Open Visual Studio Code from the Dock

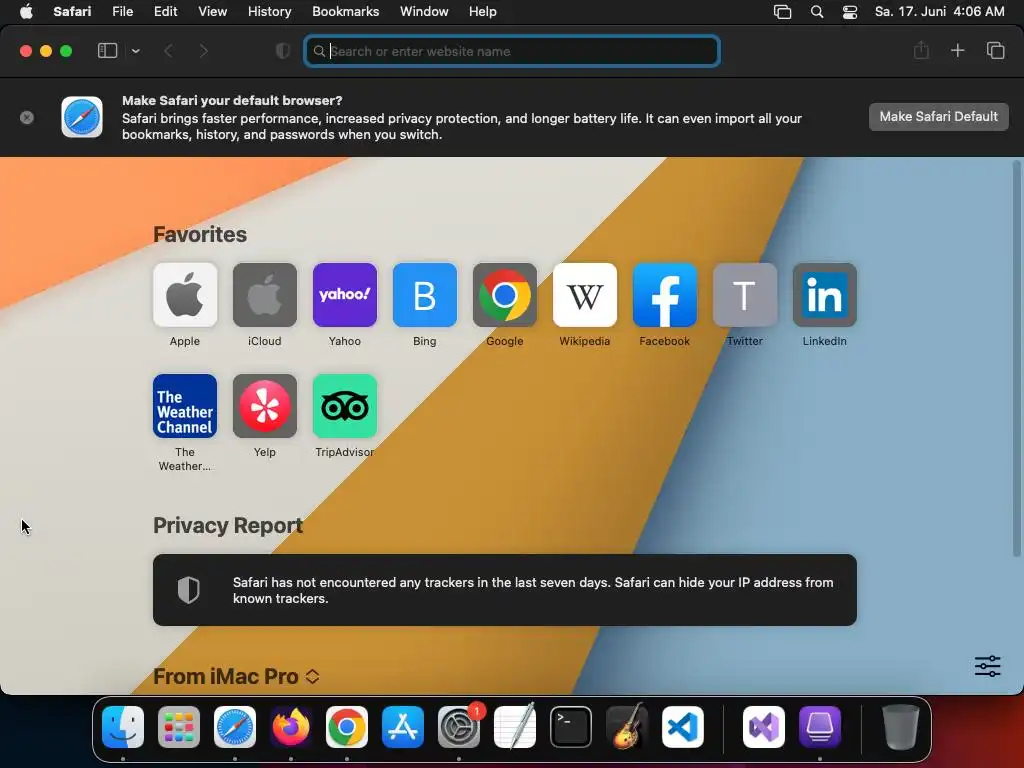(682, 727)
